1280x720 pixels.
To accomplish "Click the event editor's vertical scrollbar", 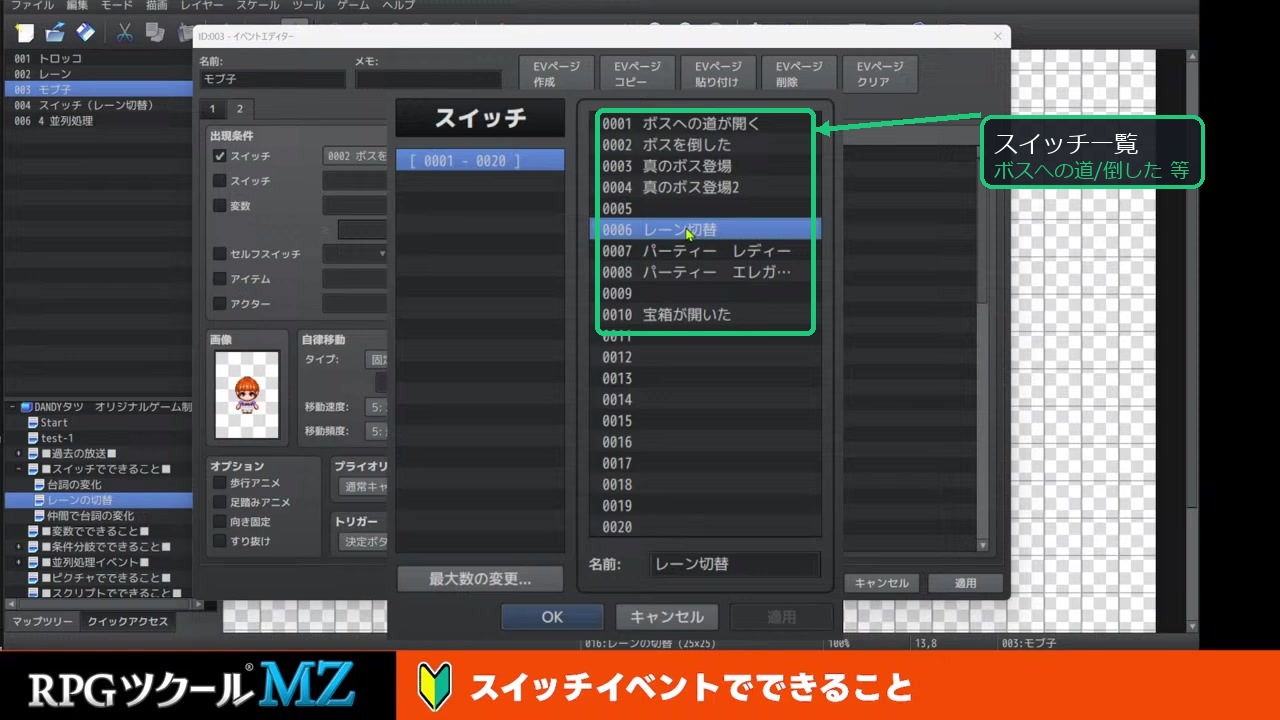I will (x=982, y=348).
